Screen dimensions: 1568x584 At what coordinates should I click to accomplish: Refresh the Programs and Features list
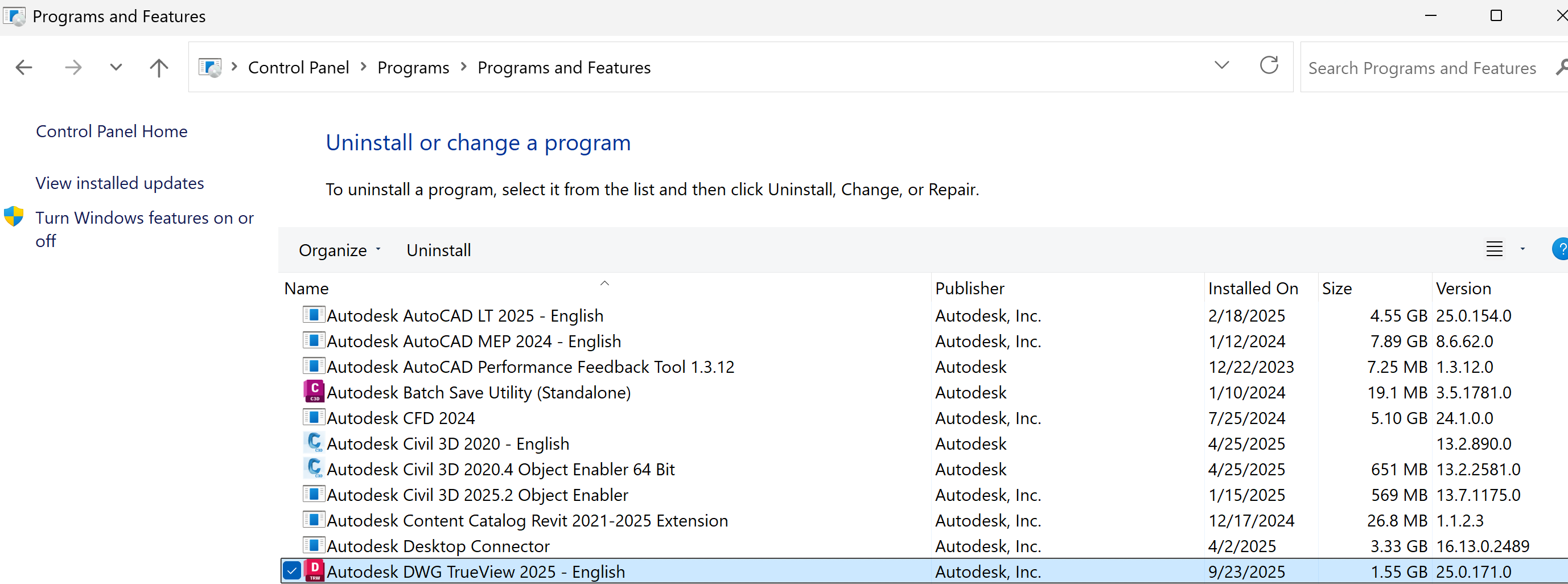tap(1269, 66)
